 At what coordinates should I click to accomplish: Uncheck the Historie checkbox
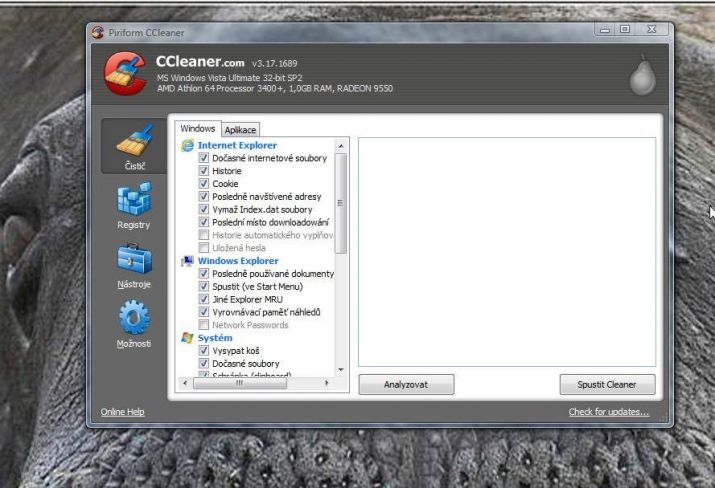(204, 171)
